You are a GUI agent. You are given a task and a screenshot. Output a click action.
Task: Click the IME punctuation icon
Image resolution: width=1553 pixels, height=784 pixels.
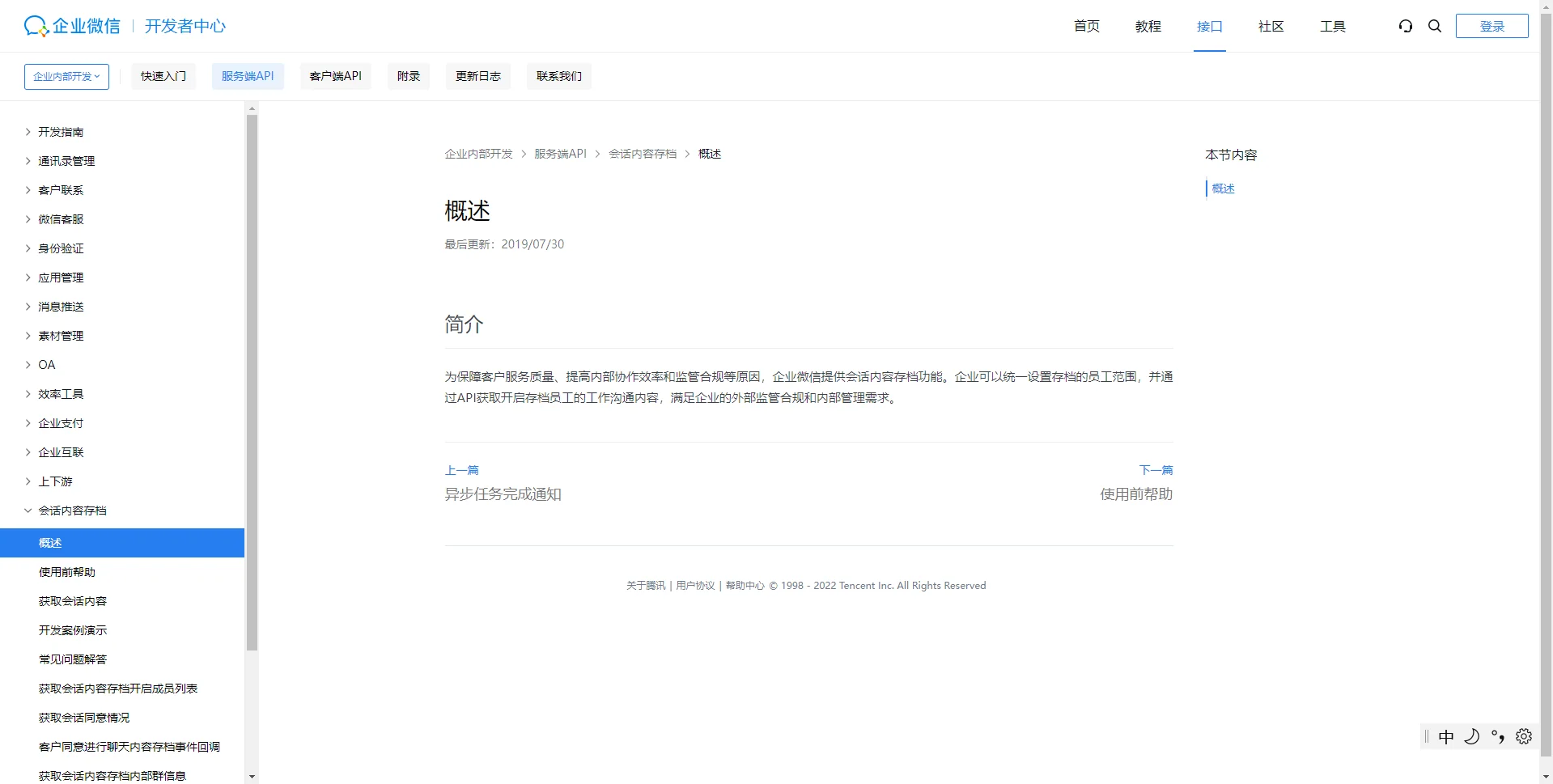pyautogui.click(x=1498, y=736)
